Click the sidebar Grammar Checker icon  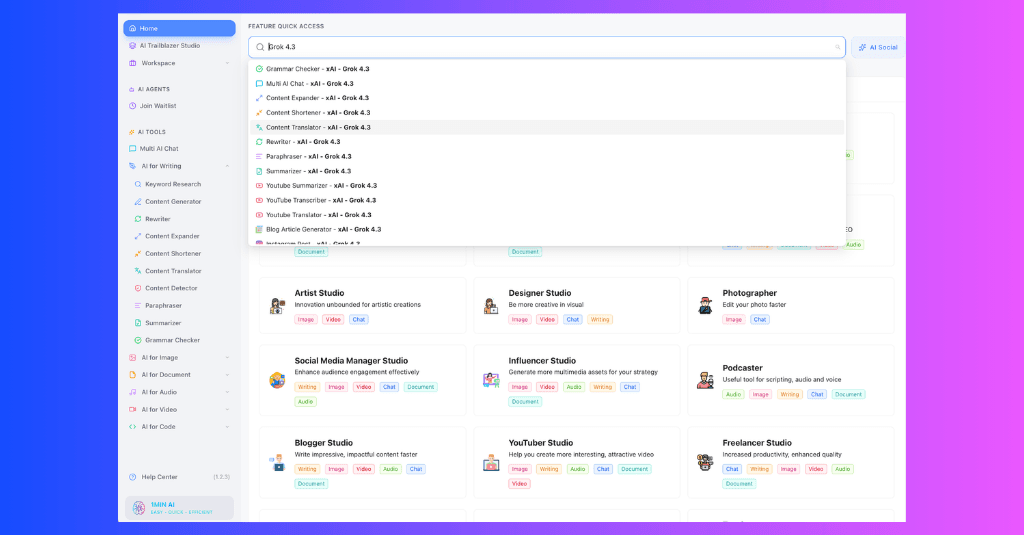pos(138,340)
